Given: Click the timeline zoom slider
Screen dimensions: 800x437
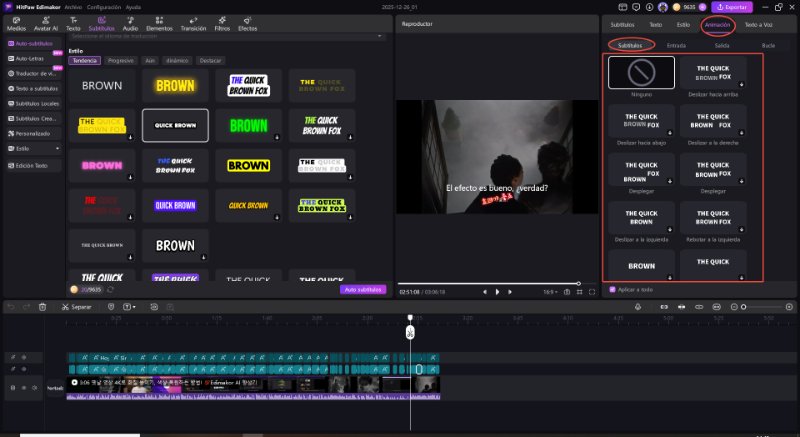Looking at the screenshot, I should 742,306.
